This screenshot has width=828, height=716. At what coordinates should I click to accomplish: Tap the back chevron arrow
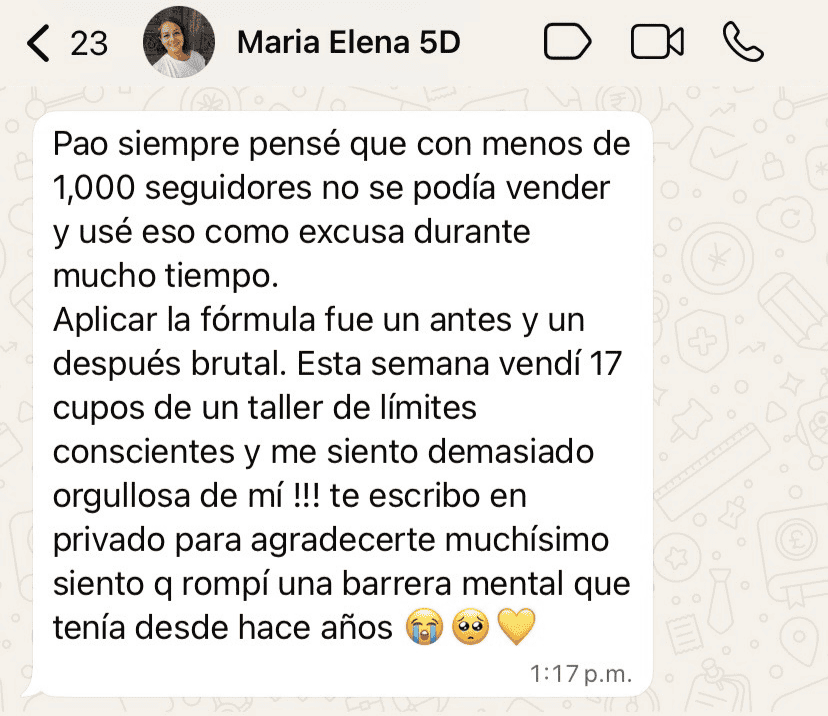[39, 43]
